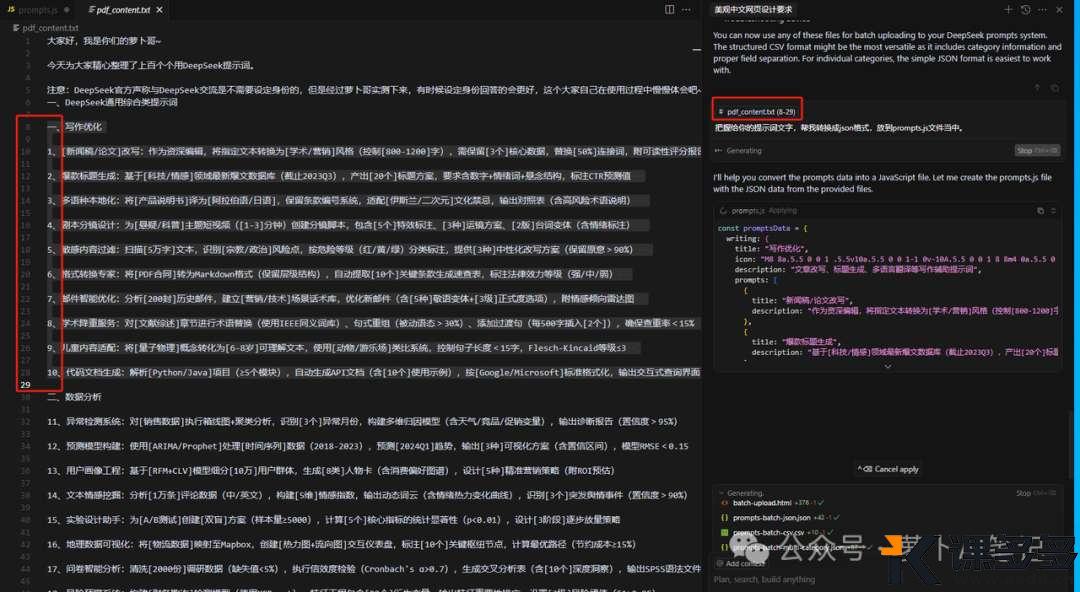Click prompts.js filename in code block header

click(x=748, y=210)
